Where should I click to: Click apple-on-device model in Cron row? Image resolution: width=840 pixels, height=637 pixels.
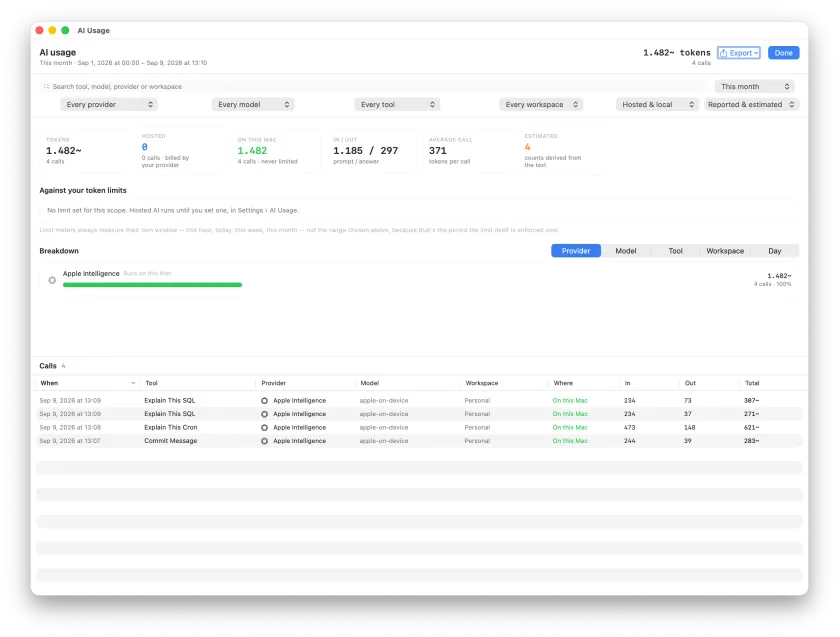[x=384, y=428]
